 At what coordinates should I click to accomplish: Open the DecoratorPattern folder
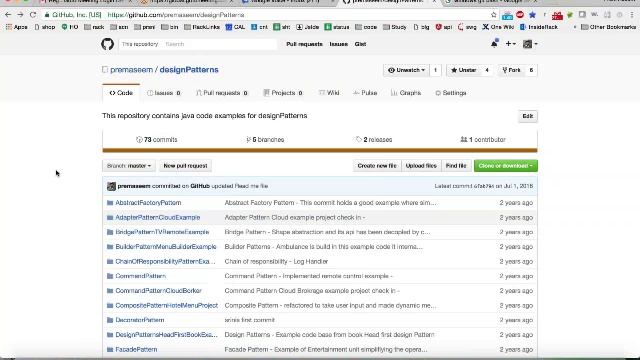tap(140, 320)
